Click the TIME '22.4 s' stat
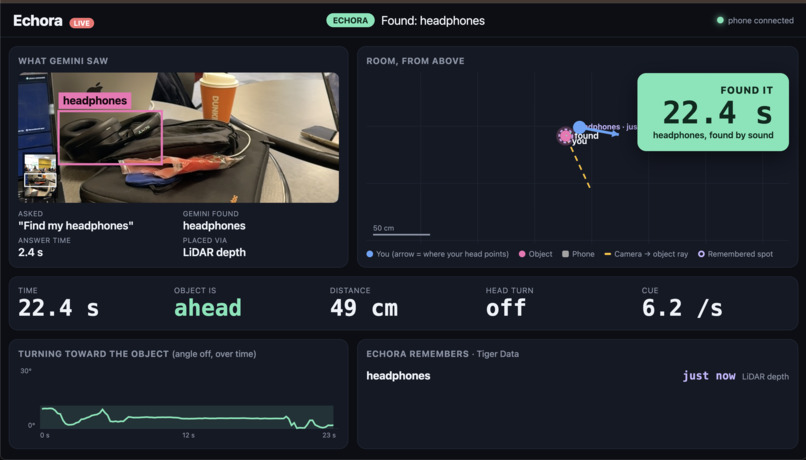The height and width of the screenshot is (460, 806). (58, 308)
